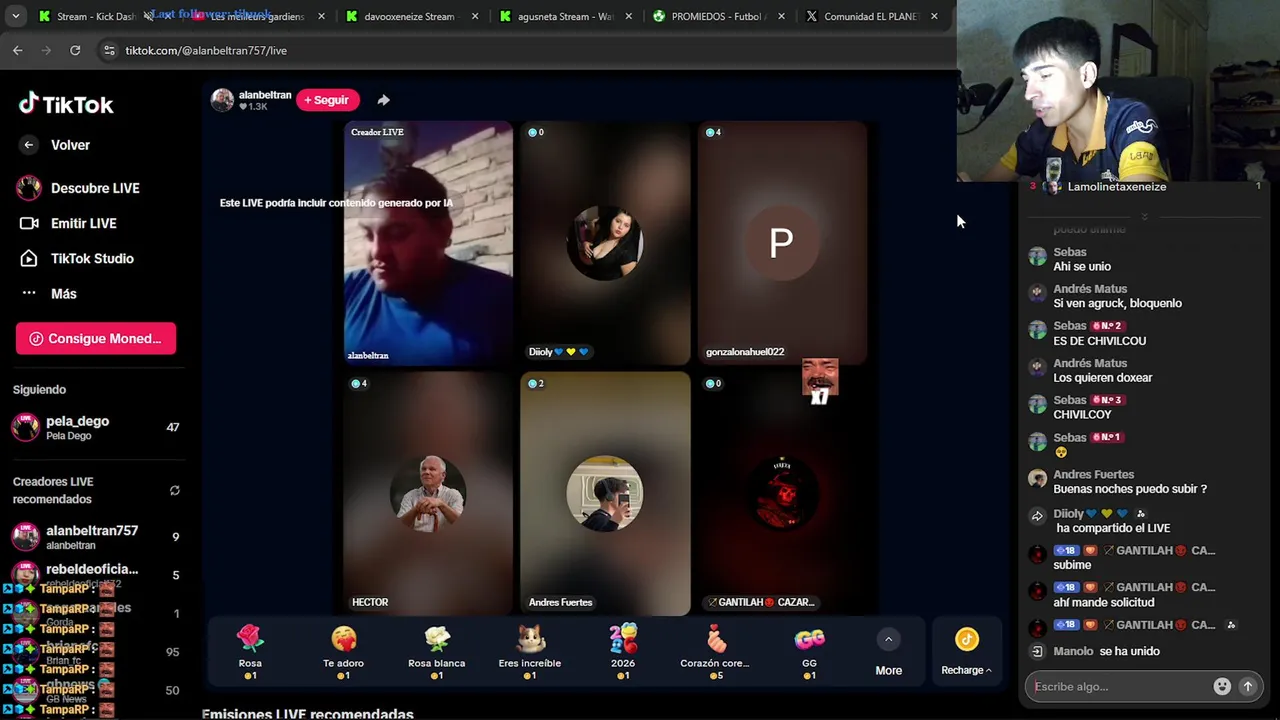Open alanbeltran profile avatar in header
The width and height of the screenshot is (1280, 720).
coord(222,100)
